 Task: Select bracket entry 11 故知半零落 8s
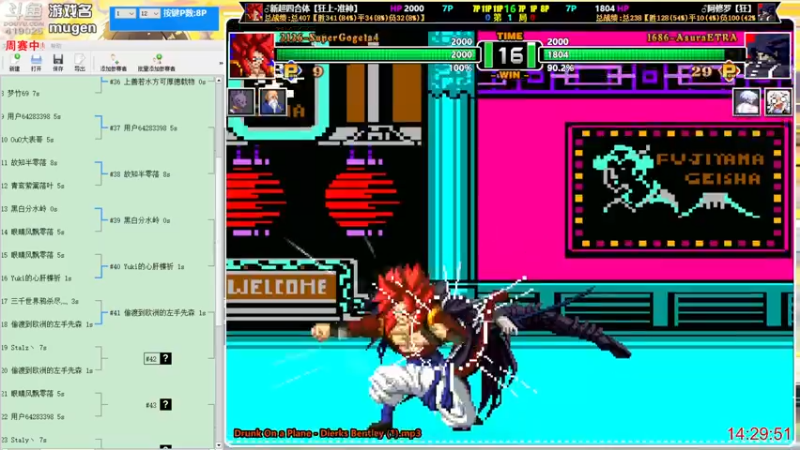point(30,163)
